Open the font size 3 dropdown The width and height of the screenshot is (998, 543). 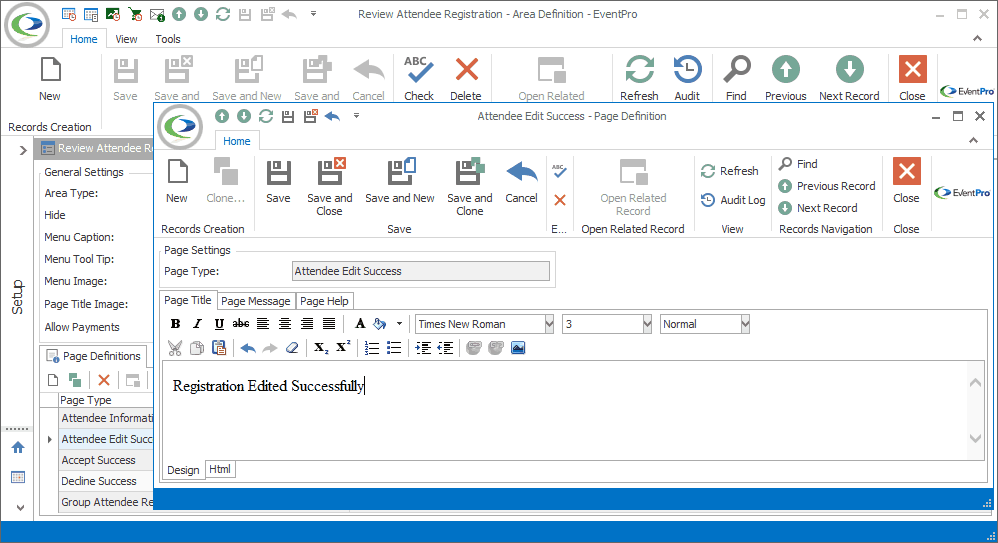tap(647, 324)
